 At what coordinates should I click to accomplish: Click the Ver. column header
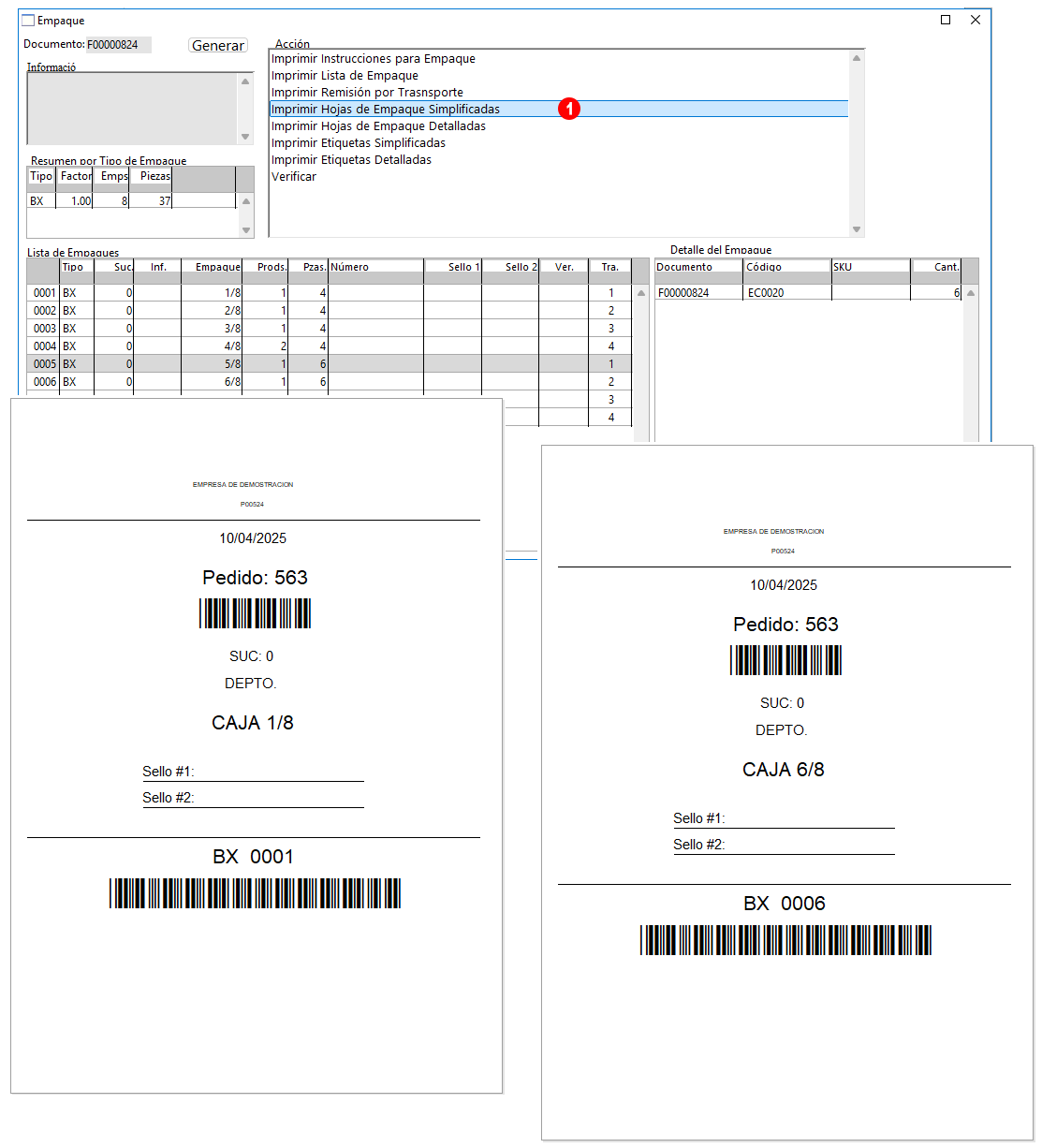point(564,267)
